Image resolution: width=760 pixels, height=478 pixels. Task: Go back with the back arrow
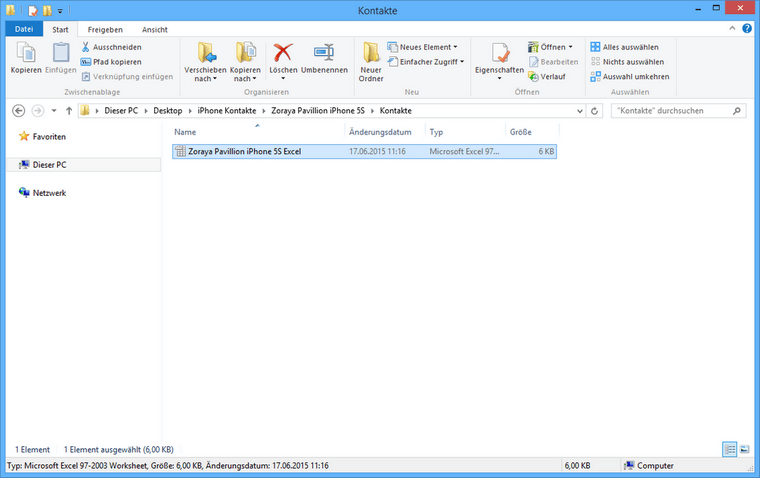(x=18, y=111)
